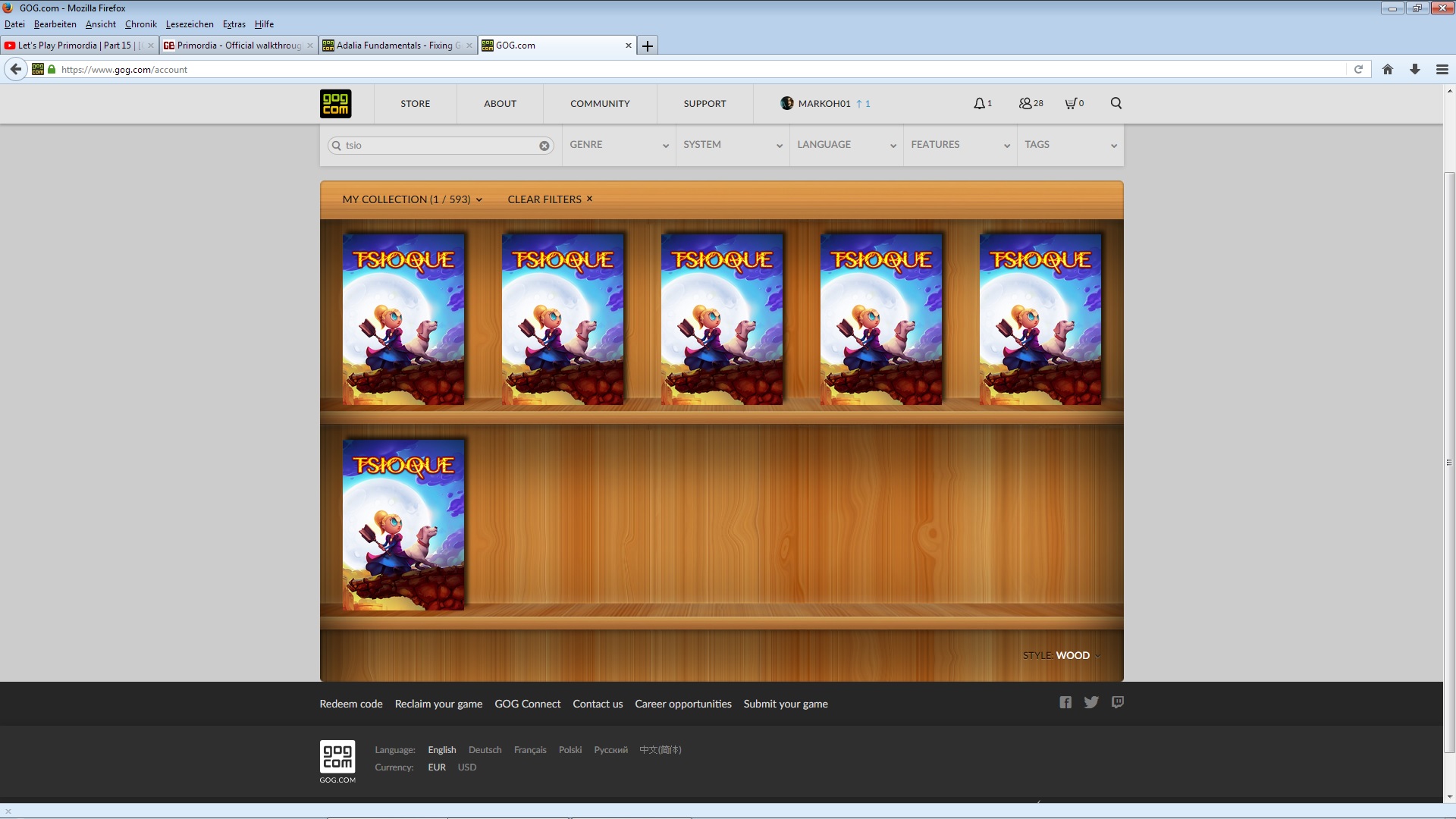Reload the page using the refresh icon

tap(1358, 69)
